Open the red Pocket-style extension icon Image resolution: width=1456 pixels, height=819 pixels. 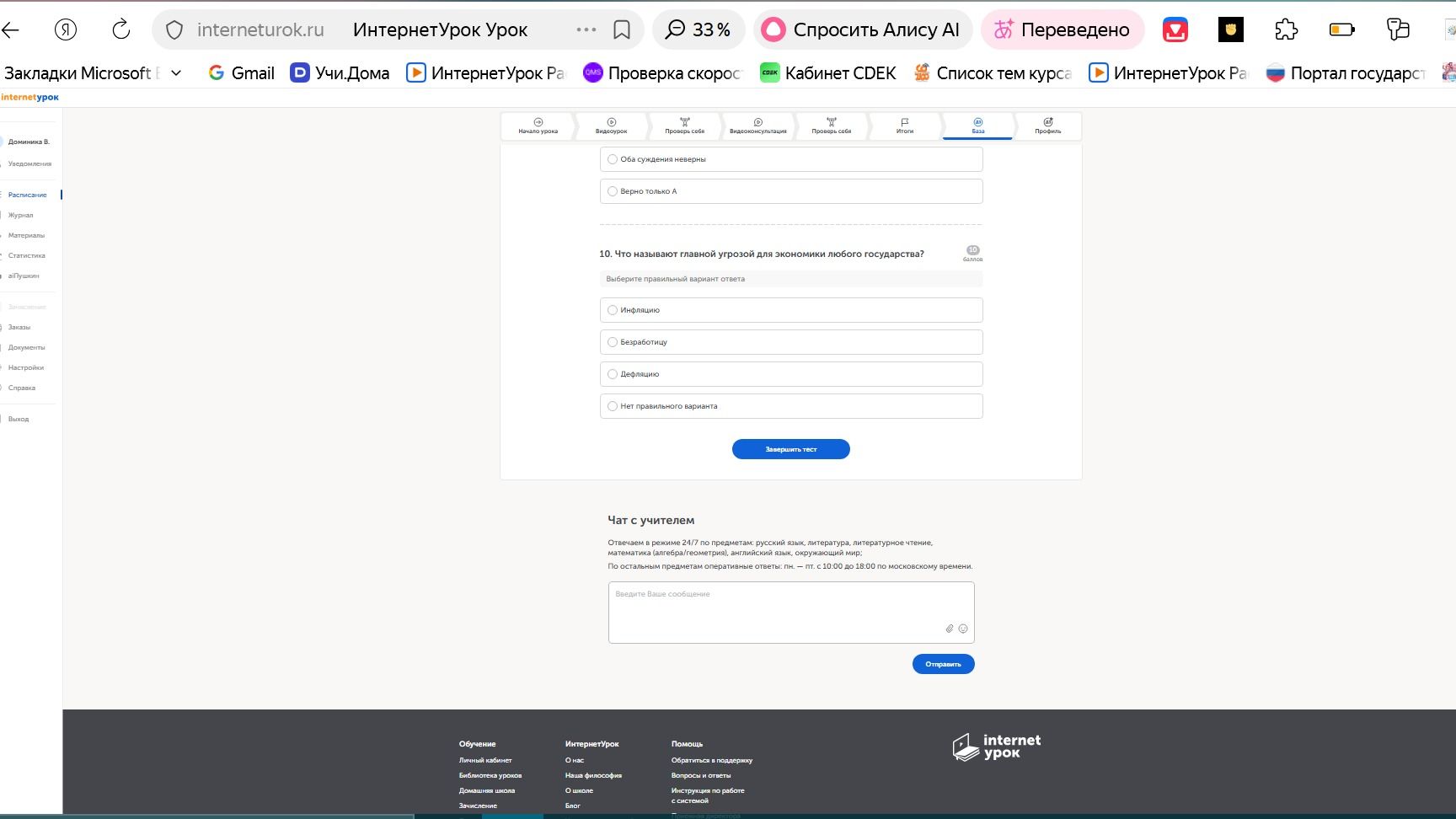[1175, 30]
